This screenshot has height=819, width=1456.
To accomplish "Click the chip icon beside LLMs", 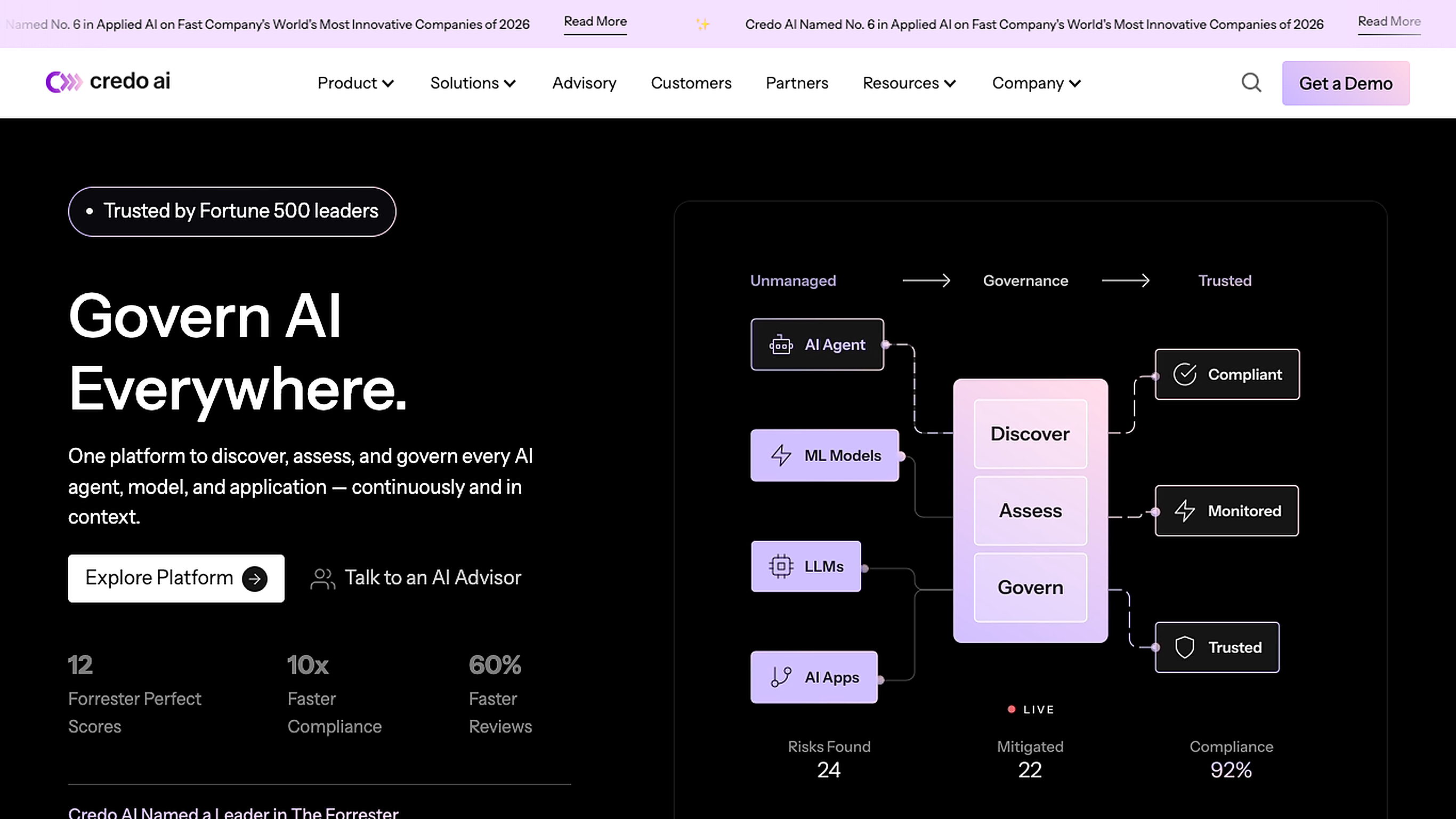I will 781,566.
